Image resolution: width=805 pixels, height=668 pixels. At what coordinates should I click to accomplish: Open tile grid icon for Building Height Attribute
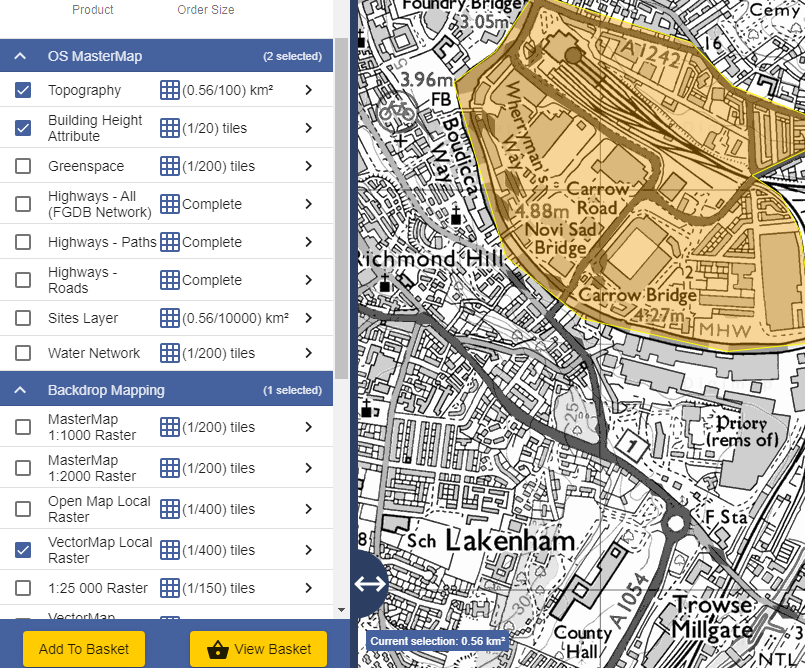point(169,128)
